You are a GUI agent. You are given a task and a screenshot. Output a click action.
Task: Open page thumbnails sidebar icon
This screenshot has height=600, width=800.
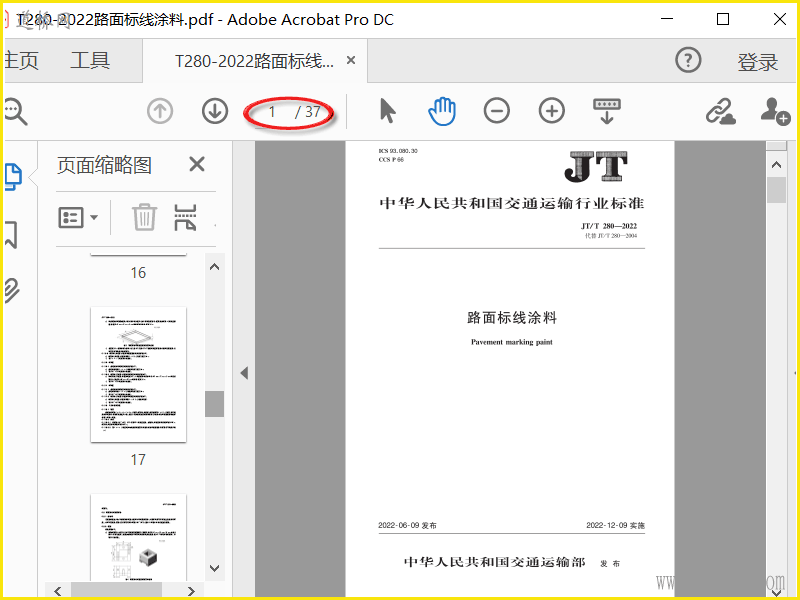coord(13,177)
